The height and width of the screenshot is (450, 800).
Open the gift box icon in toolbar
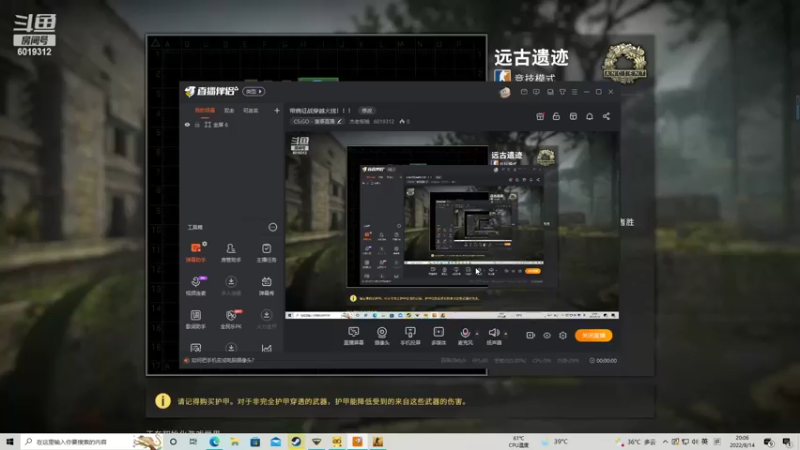click(x=540, y=116)
